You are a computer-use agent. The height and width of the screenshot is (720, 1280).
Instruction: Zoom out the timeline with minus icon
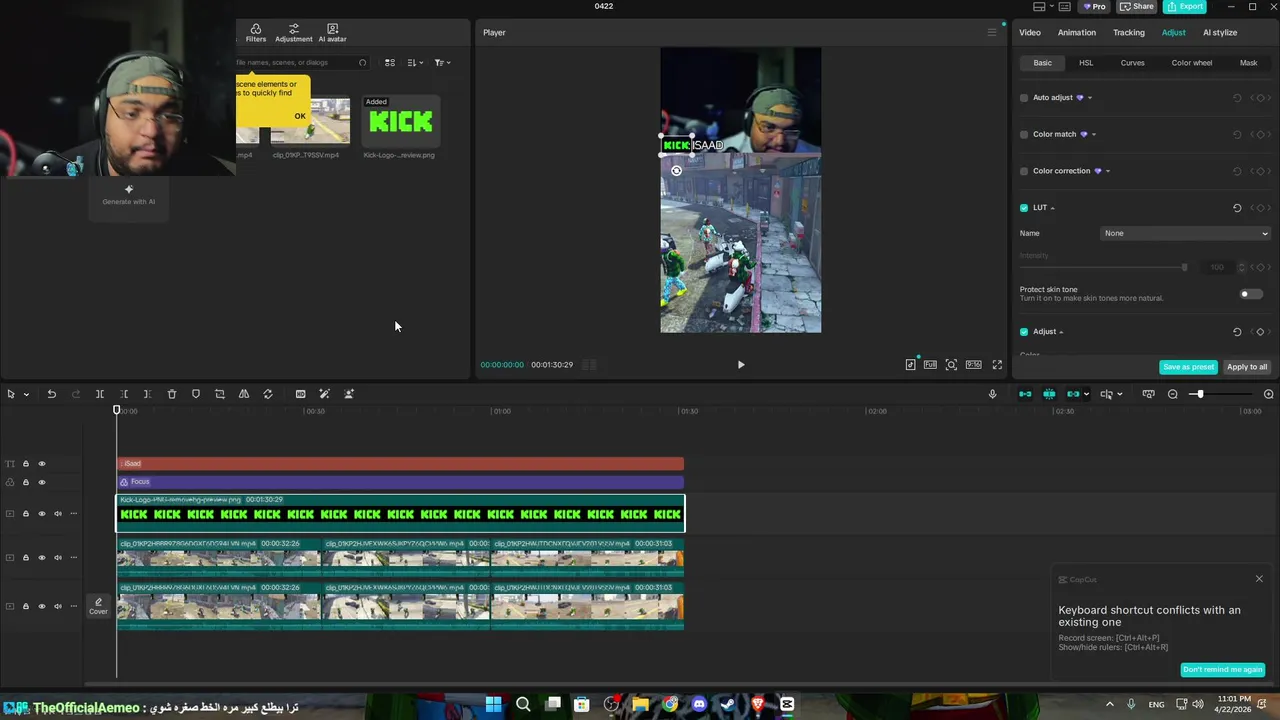click(1173, 394)
